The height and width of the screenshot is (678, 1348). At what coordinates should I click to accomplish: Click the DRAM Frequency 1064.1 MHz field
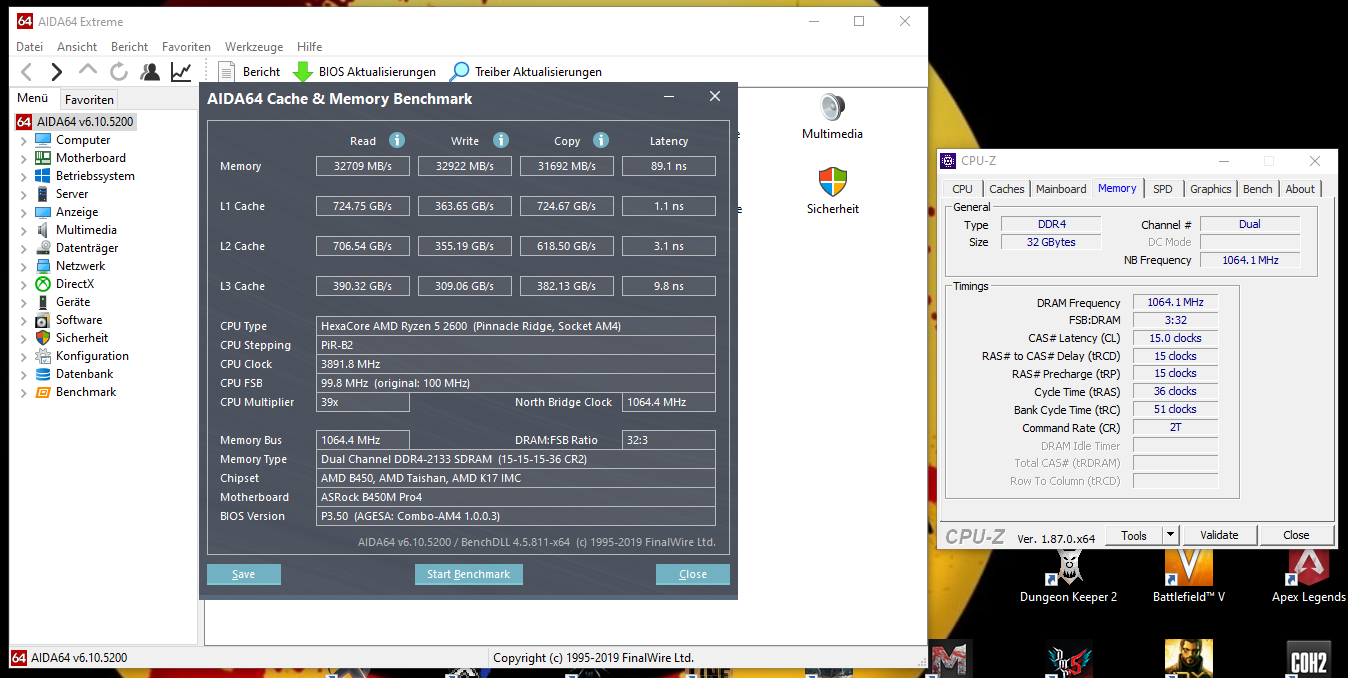click(1175, 302)
